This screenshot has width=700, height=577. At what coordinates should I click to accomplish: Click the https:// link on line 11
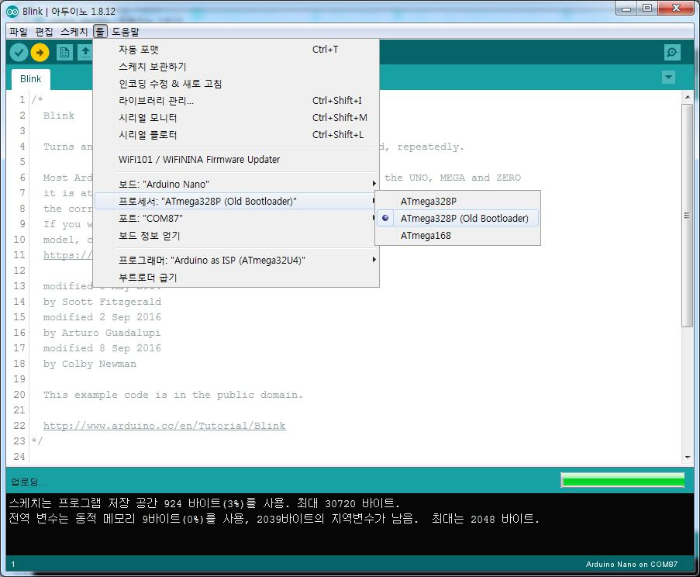pyautogui.click(x=67, y=255)
